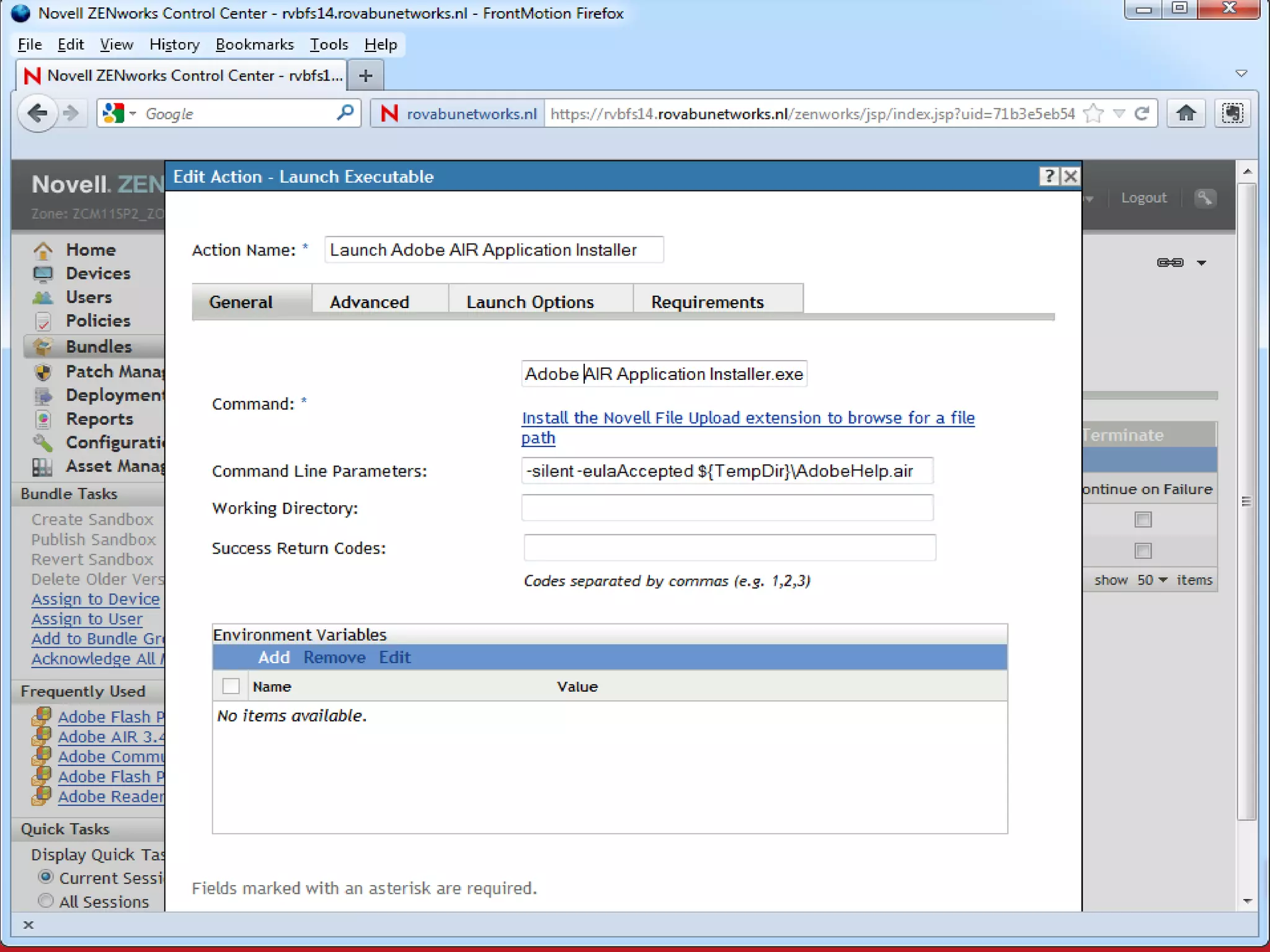
Task: Open the Bookmarks menu
Action: pos(254,45)
